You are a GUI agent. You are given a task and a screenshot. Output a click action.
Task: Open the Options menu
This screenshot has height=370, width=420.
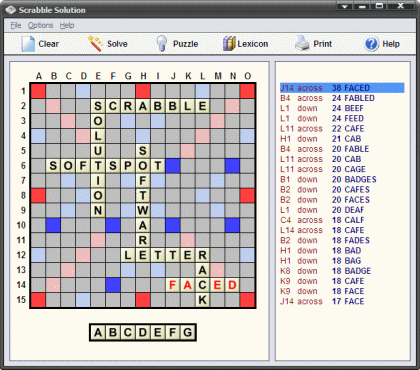[40, 25]
